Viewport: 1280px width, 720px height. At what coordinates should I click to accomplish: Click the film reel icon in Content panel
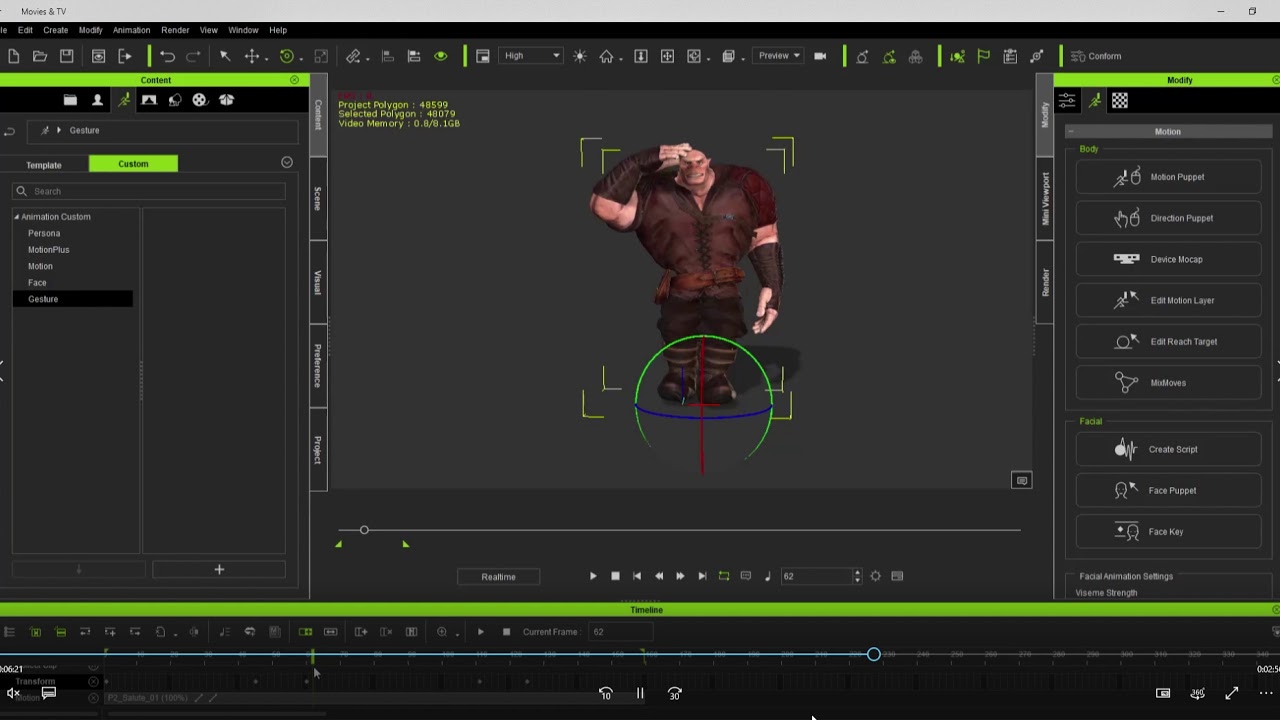[200, 100]
